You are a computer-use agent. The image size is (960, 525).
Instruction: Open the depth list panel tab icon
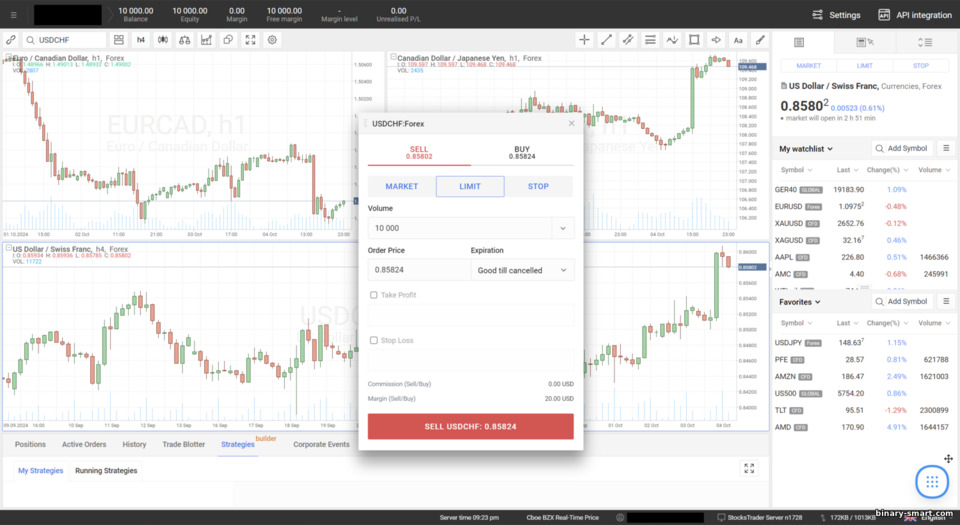[925, 42]
